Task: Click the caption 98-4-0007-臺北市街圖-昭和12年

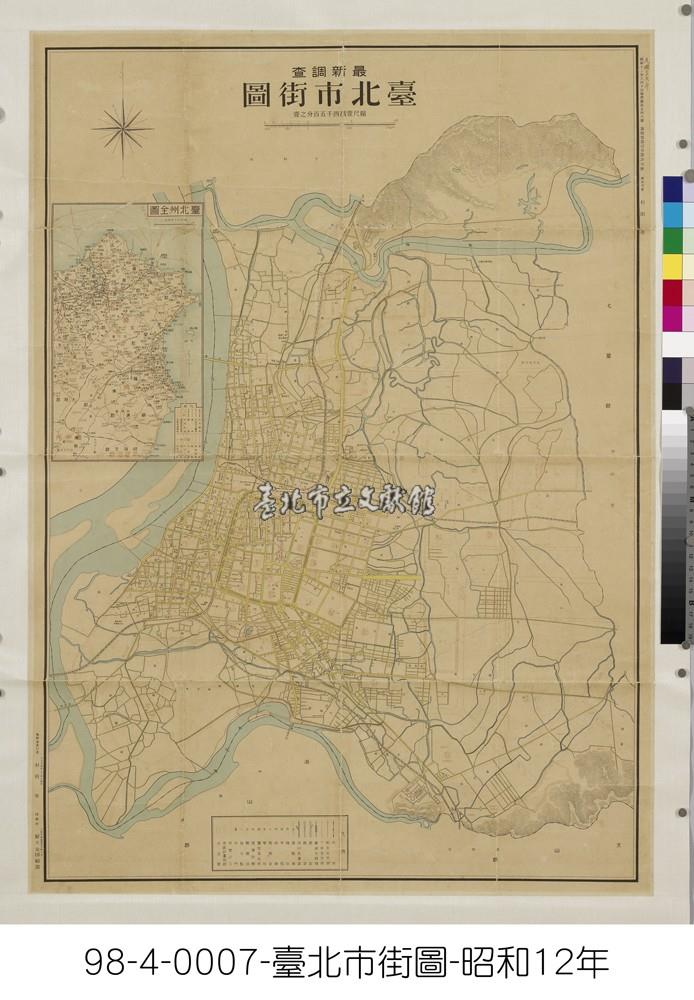Action: [346, 961]
